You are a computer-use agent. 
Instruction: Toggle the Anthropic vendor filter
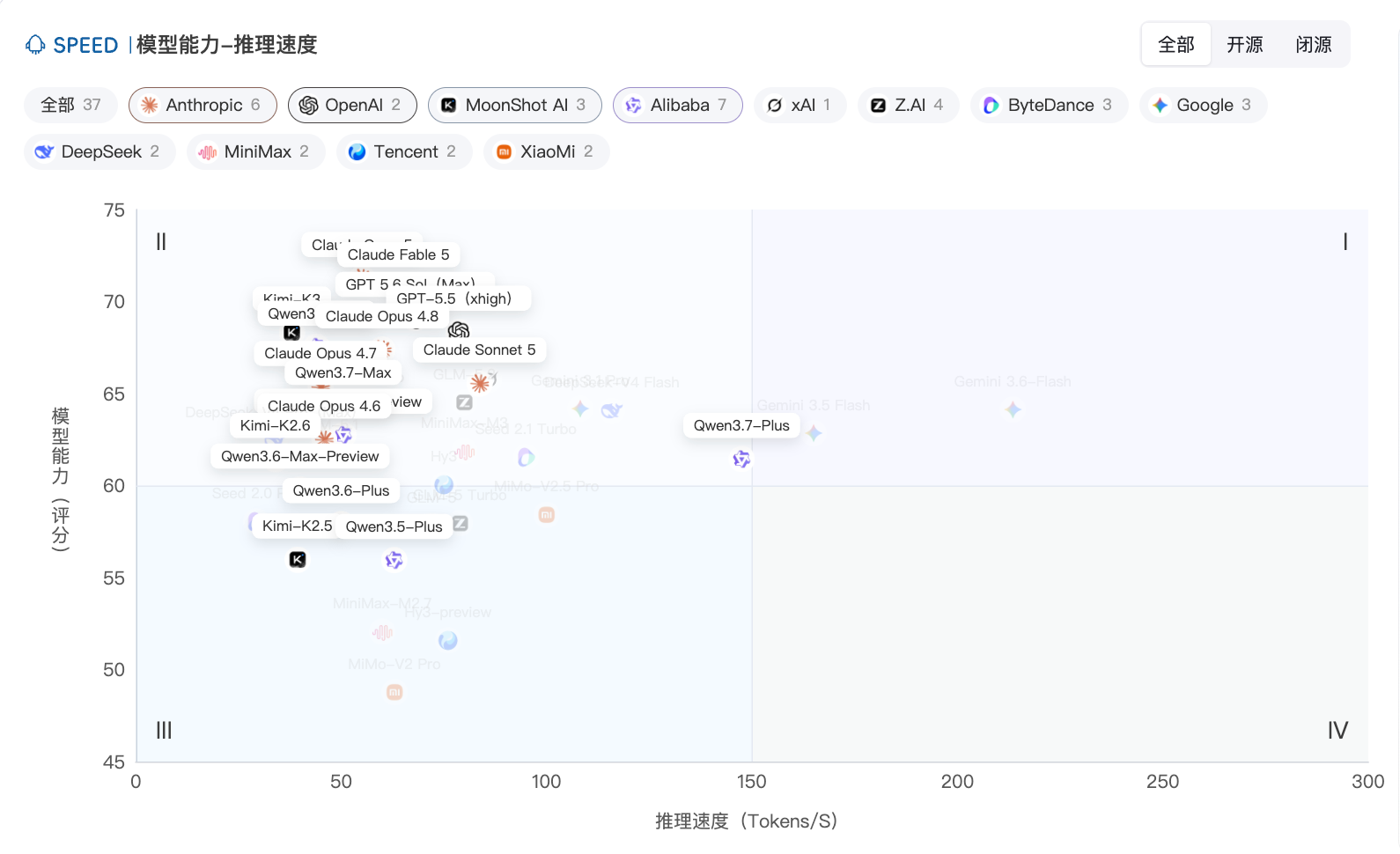click(x=203, y=105)
